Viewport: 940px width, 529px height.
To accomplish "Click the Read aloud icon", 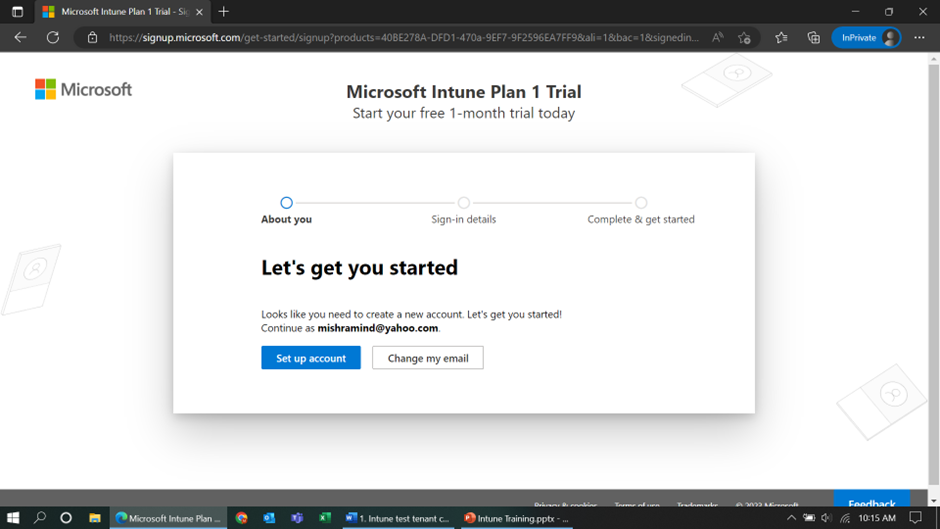I will (x=718, y=37).
